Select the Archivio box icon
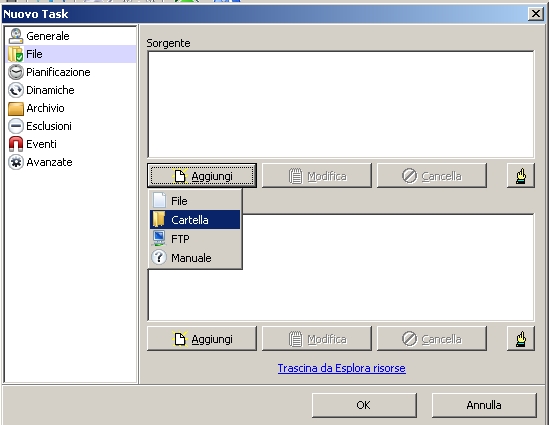The height and width of the screenshot is (425, 549). coord(16,108)
